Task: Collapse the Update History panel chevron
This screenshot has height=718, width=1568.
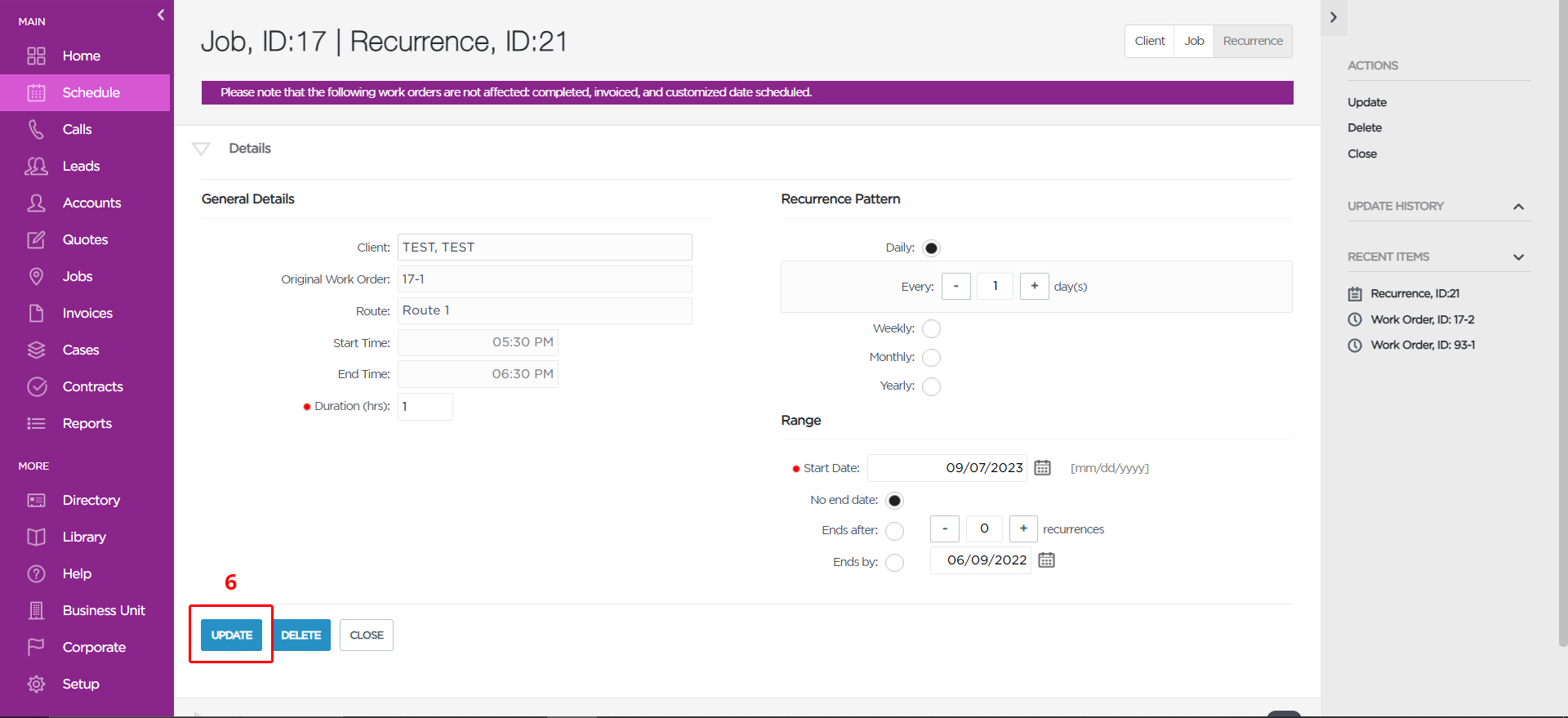Action: click(x=1518, y=207)
